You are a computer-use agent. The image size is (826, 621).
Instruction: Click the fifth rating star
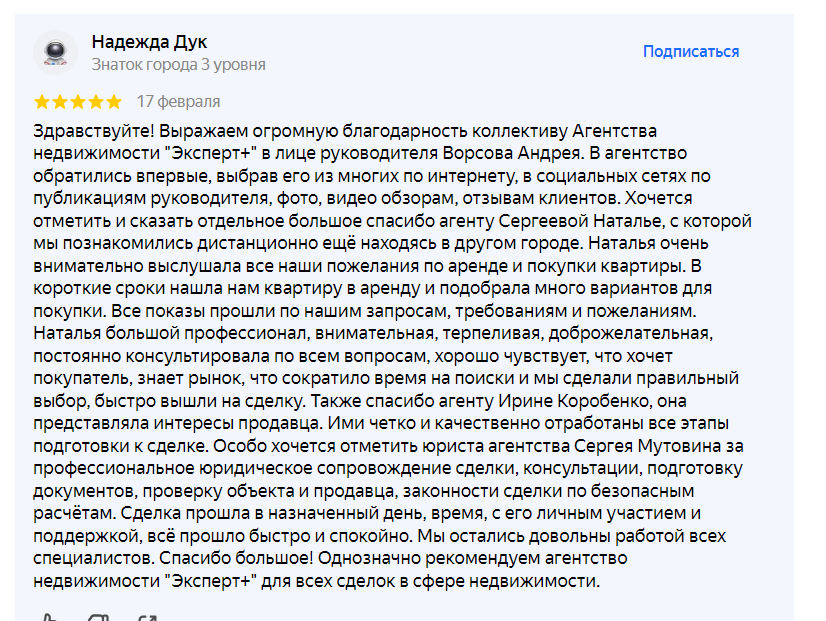point(114,102)
